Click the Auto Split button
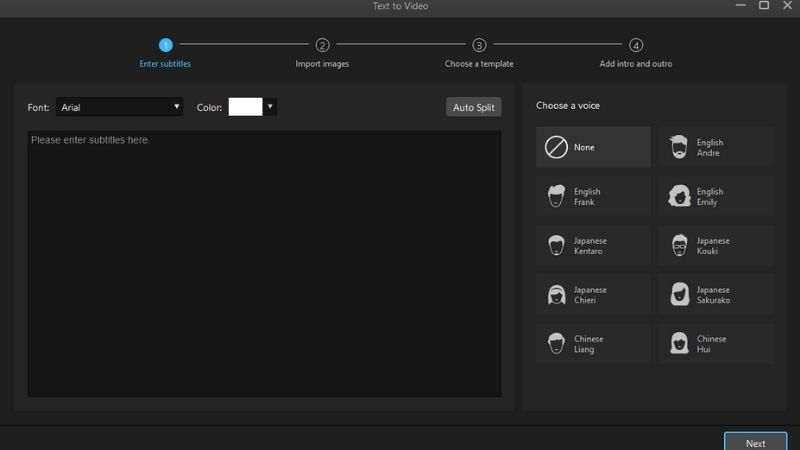 pos(473,107)
